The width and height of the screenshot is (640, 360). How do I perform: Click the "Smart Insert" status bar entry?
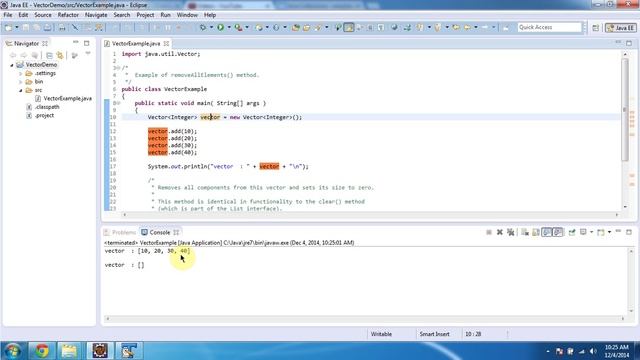point(434,334)
